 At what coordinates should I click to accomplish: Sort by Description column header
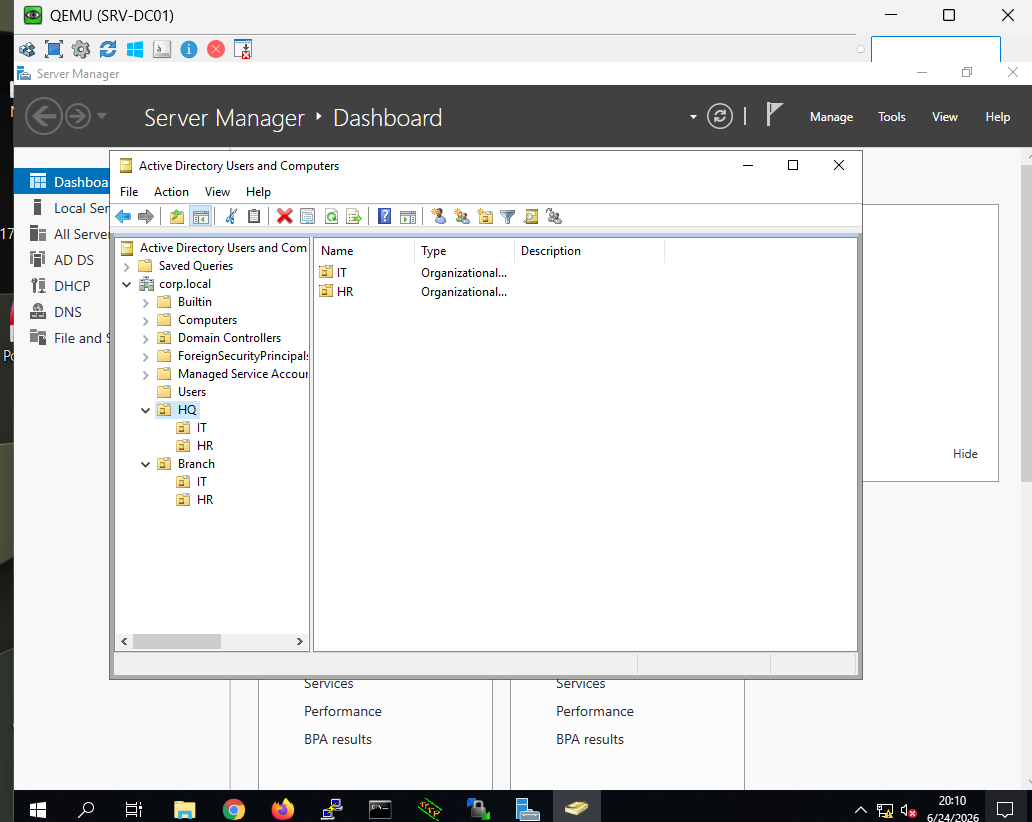pyautogui.click(x=589, y=251)
